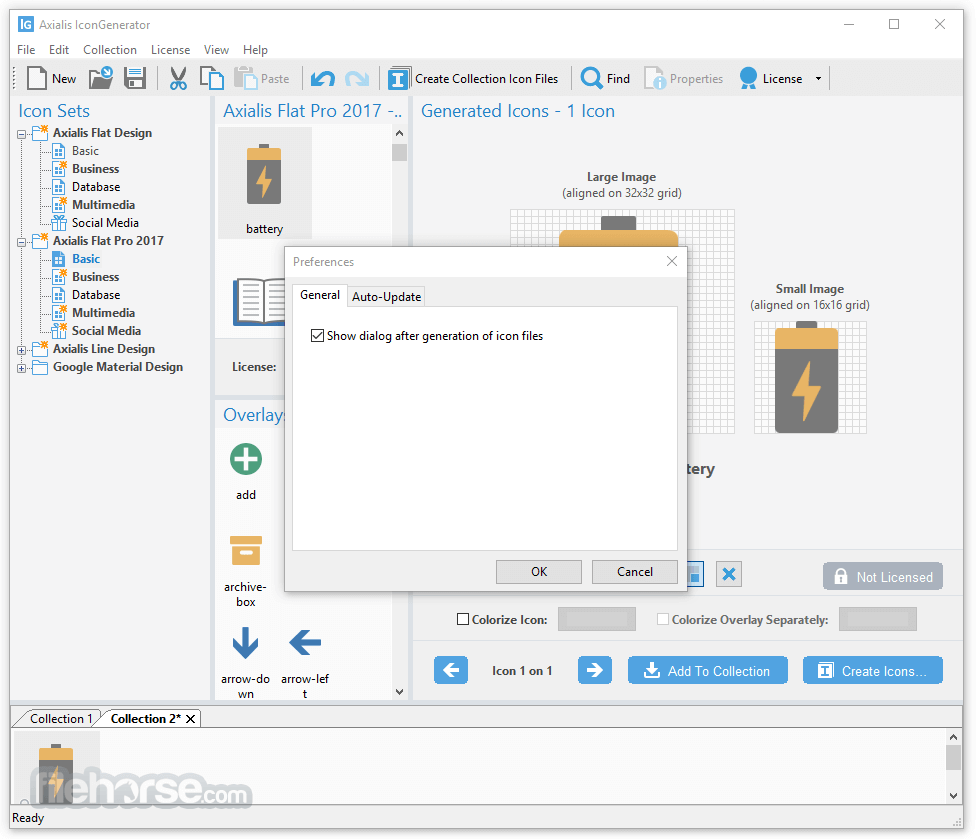
Task: Click the icon list scrollbar up arrow
Action: (400, 133)
